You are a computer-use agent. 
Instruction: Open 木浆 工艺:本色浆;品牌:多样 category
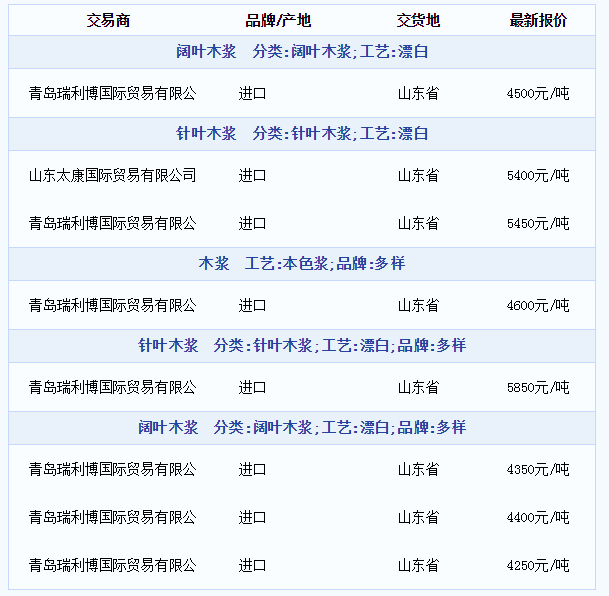(x=302, y=264)
